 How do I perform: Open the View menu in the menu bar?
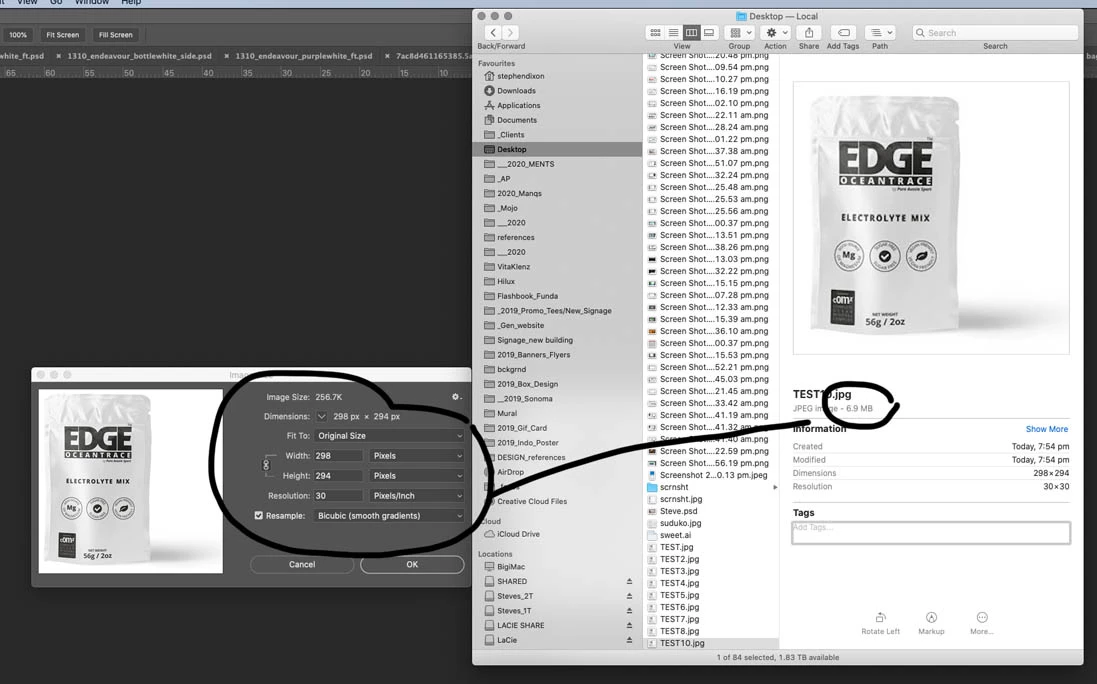pos(27,3)
